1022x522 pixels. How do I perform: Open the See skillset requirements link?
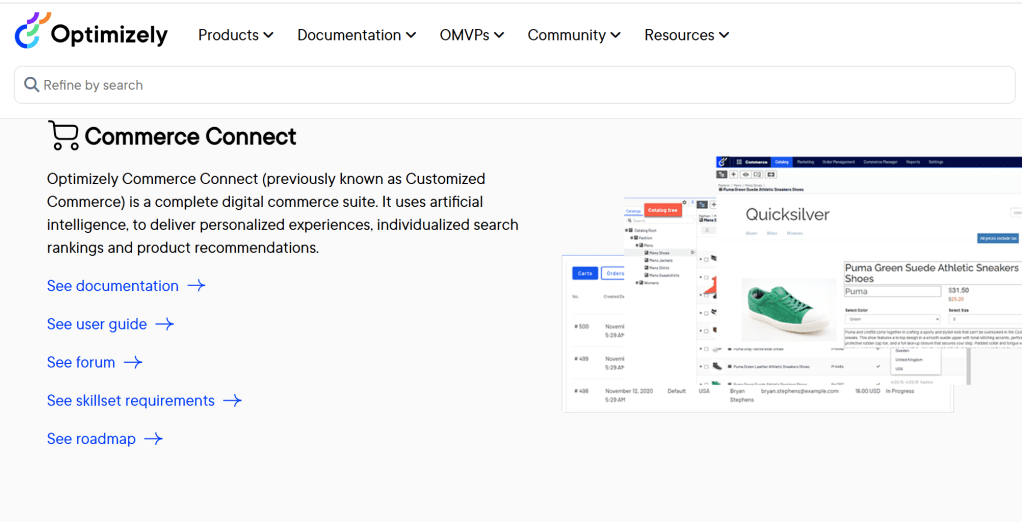131,401
